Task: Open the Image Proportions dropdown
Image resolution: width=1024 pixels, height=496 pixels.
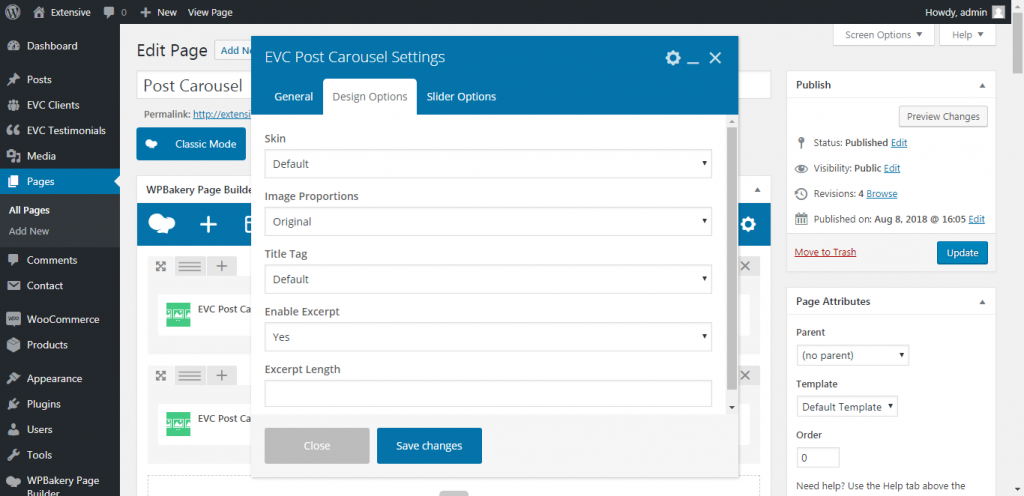Action: click(488, 222)
